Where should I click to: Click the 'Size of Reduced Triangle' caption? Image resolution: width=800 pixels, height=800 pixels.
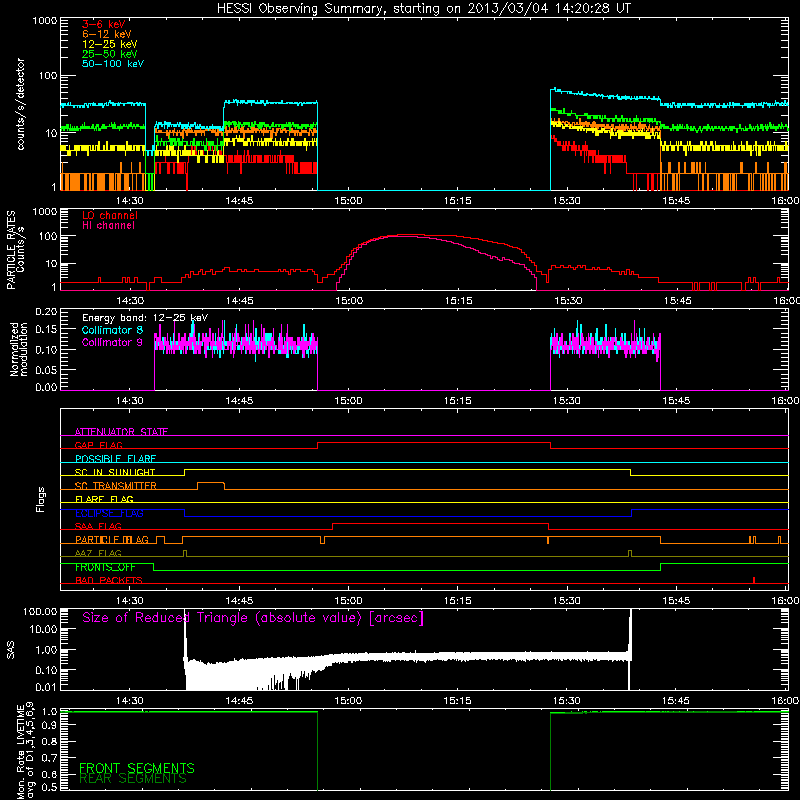pyautogui.click(x=253, y=618)
